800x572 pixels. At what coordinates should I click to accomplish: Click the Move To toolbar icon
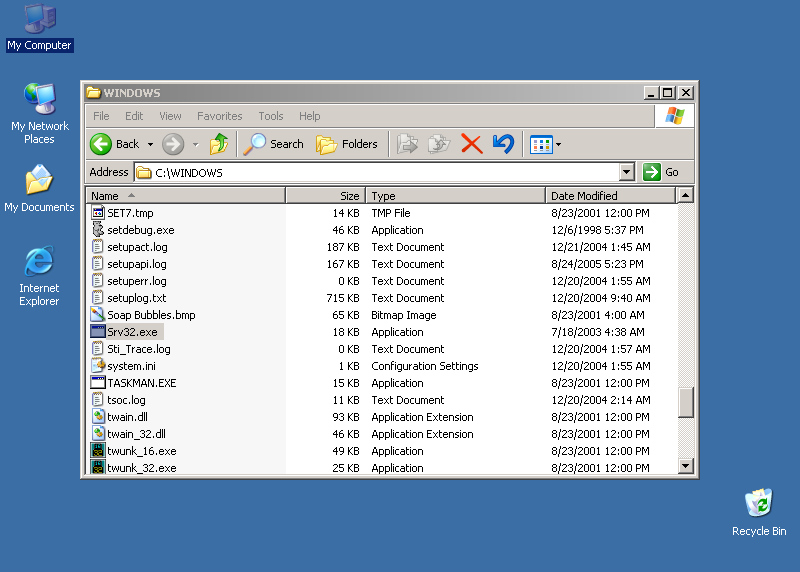point(407,144)
